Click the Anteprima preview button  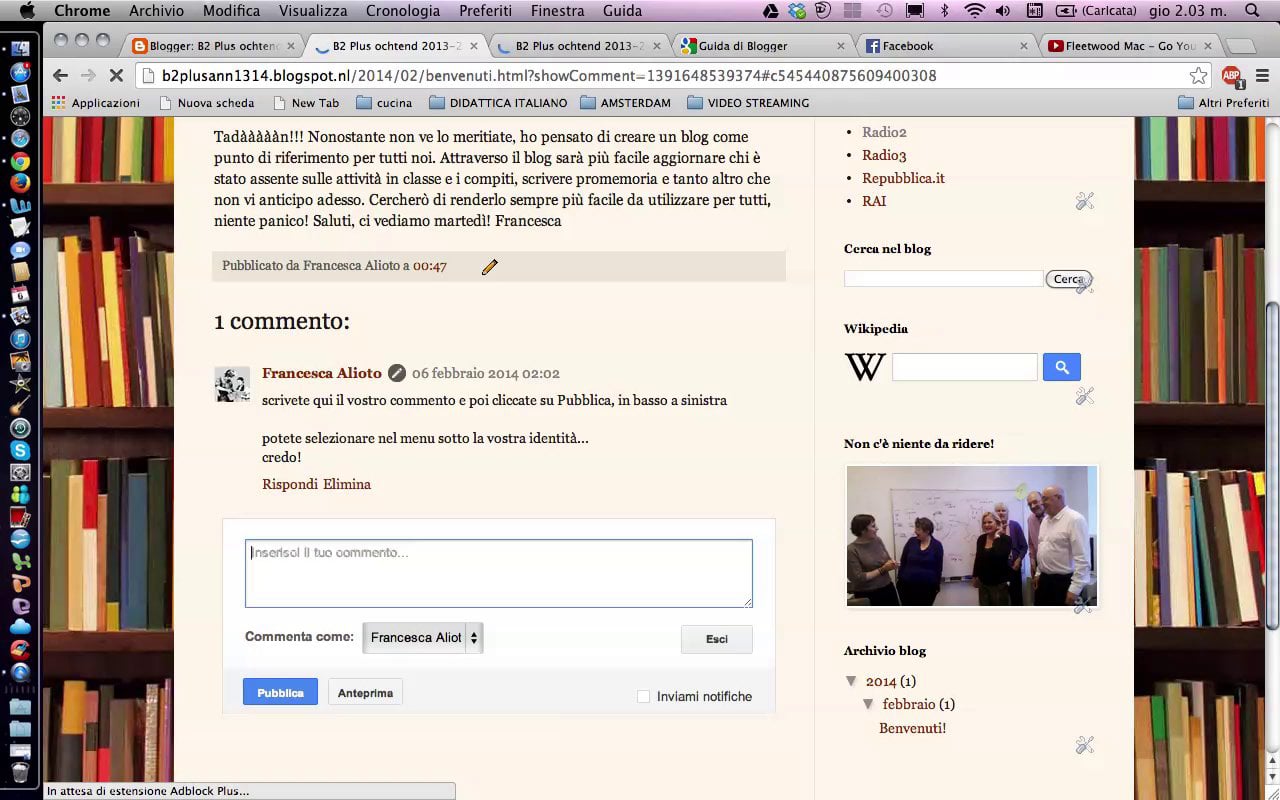(365, 692)
